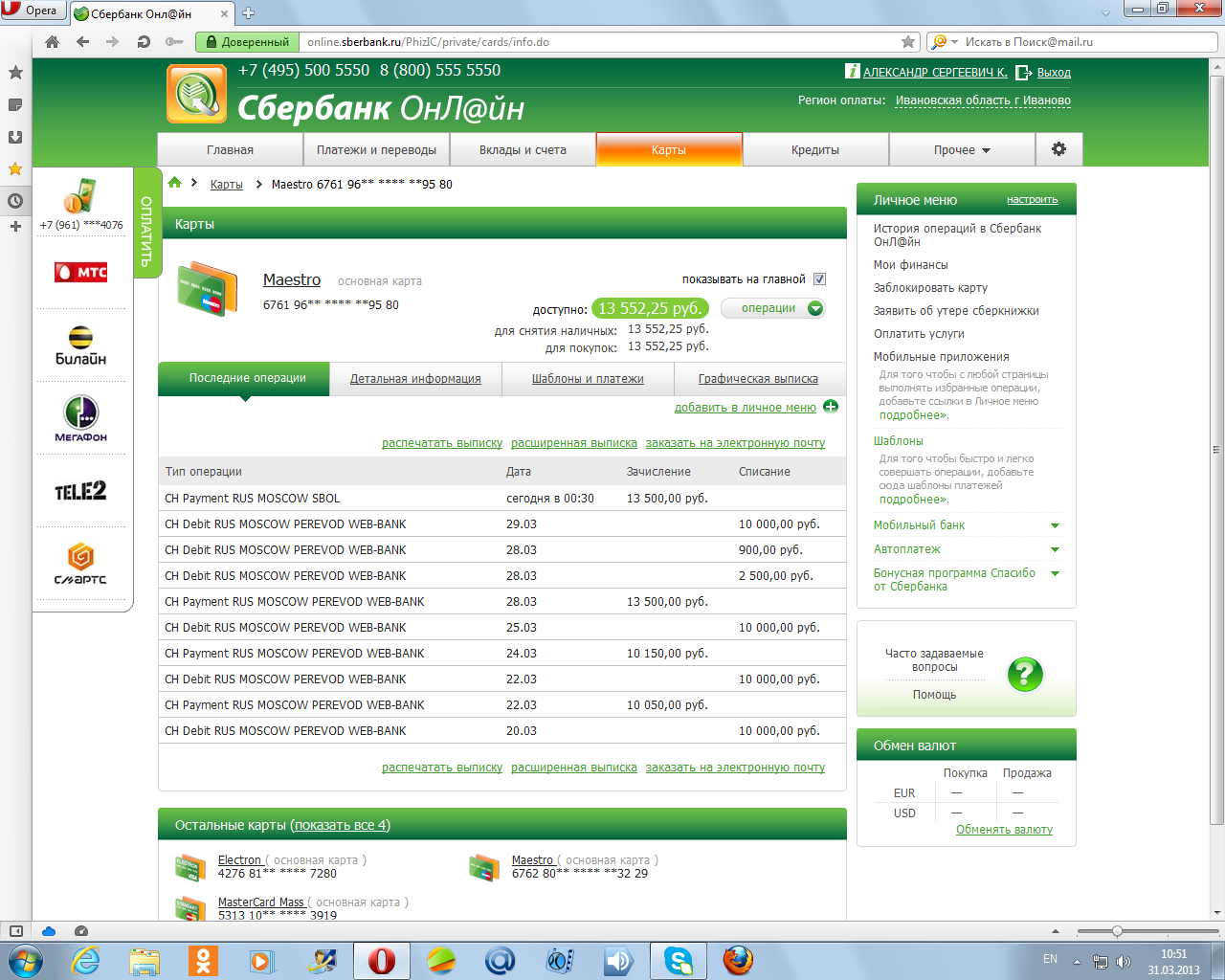The image size is (1225, 980).
Task: Open the Кредиты tab
Action: [815, 150]
